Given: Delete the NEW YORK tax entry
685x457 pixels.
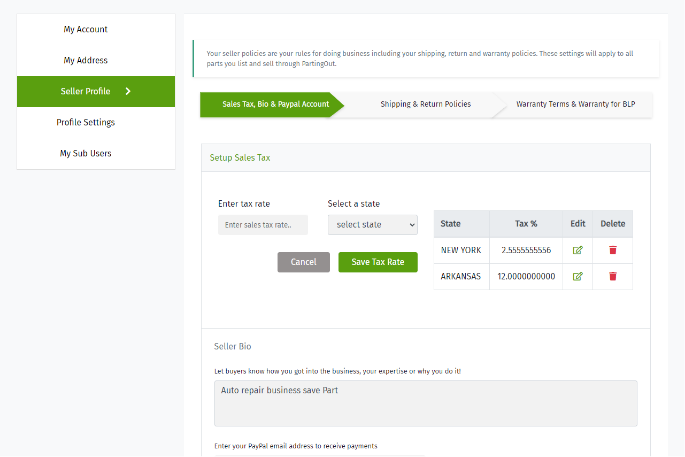Looking at the screenshot, I should tap(612, 250).
